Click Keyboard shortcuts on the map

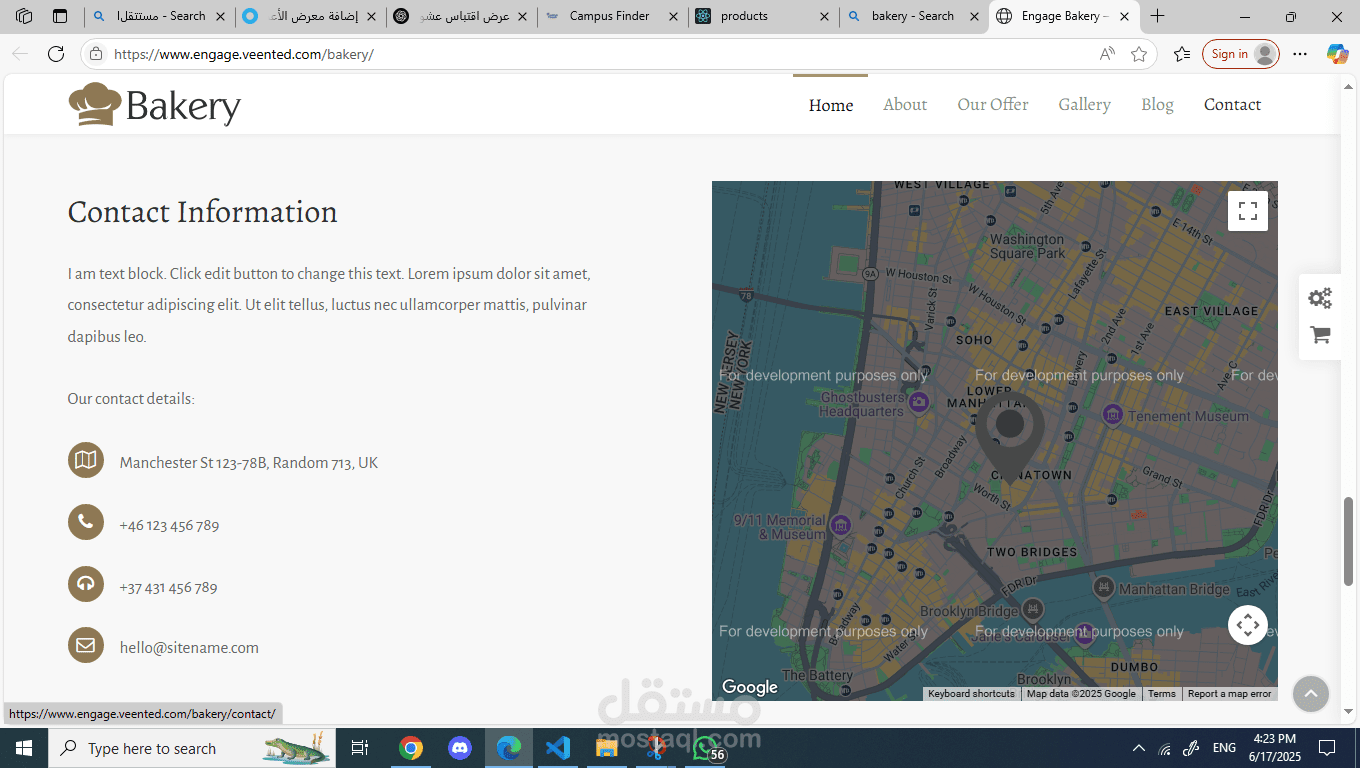coord(971,694)
